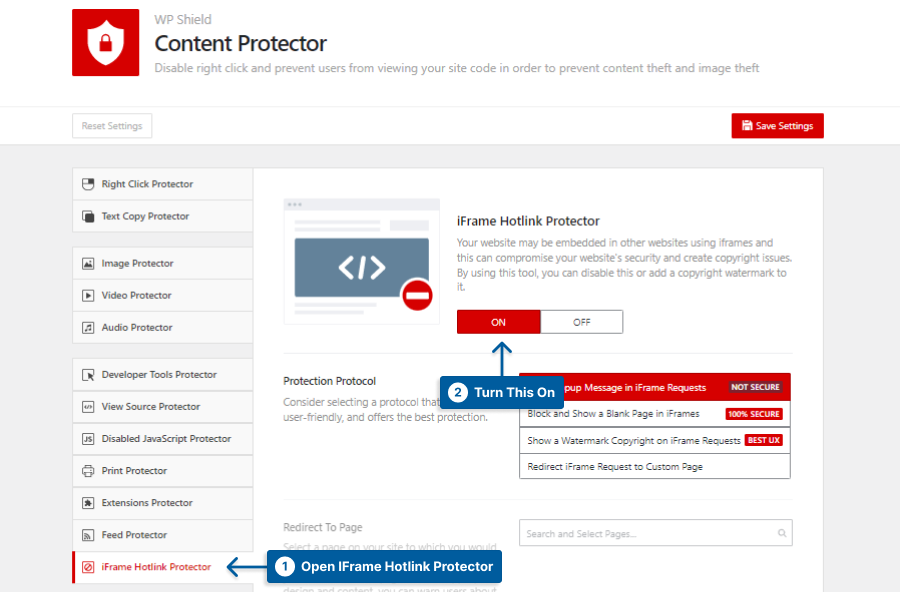Open the View Source Protector tab
900x592 pixels.
[x=150, y=407]
